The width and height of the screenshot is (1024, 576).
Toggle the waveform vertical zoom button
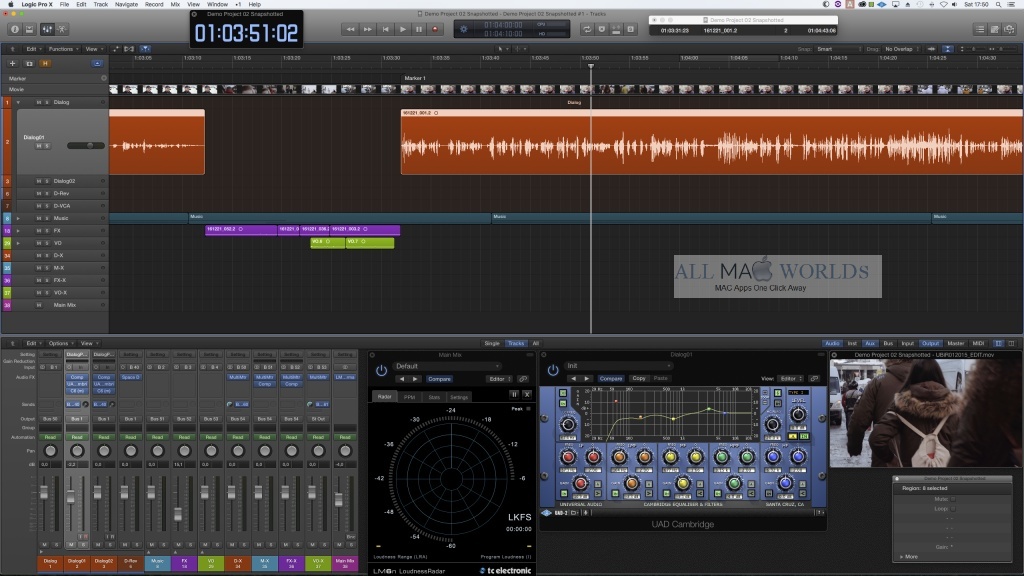931,49
